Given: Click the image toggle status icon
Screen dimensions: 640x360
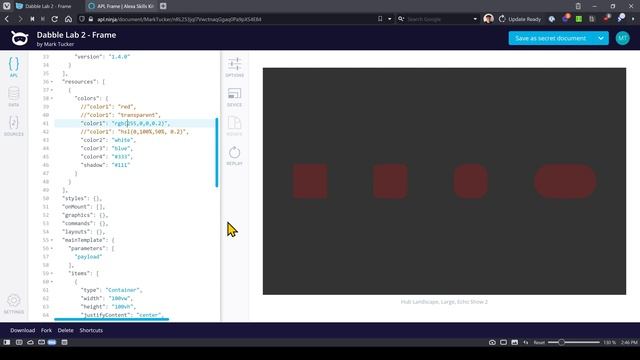Looking at the screenshot, I should click(x=514, y=342).
